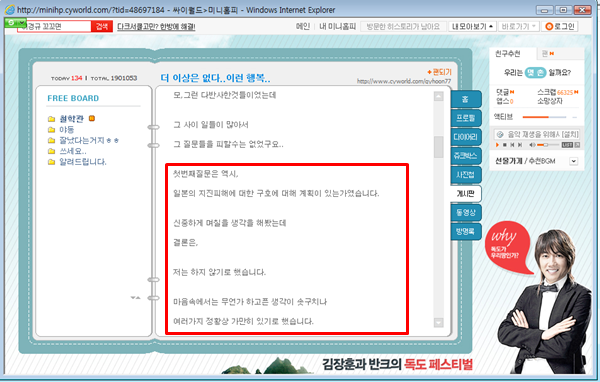Select the 게시판 tab
The image size is (600, 382).
466,194
